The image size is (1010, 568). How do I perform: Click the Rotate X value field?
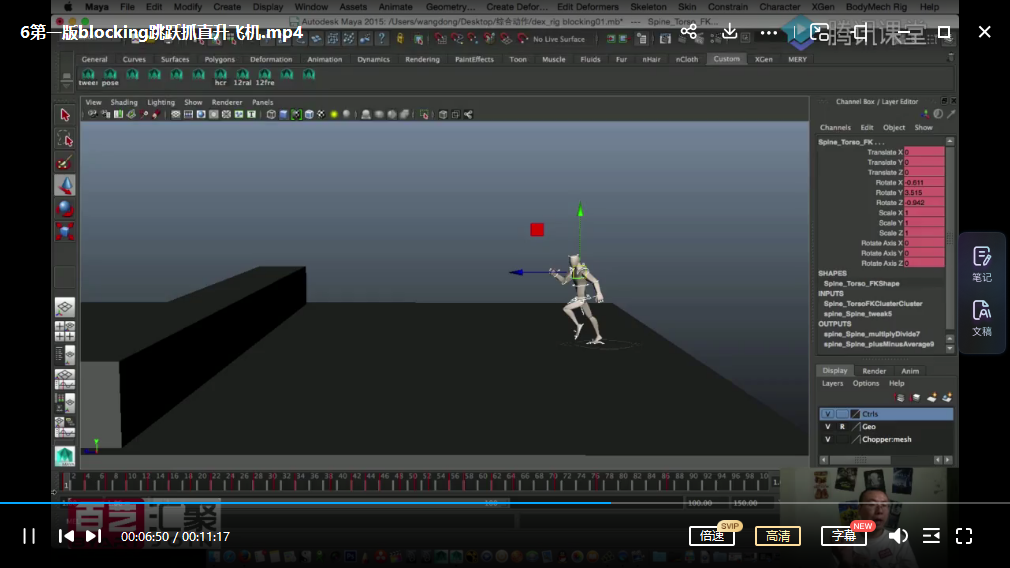(x=924, y=183)
